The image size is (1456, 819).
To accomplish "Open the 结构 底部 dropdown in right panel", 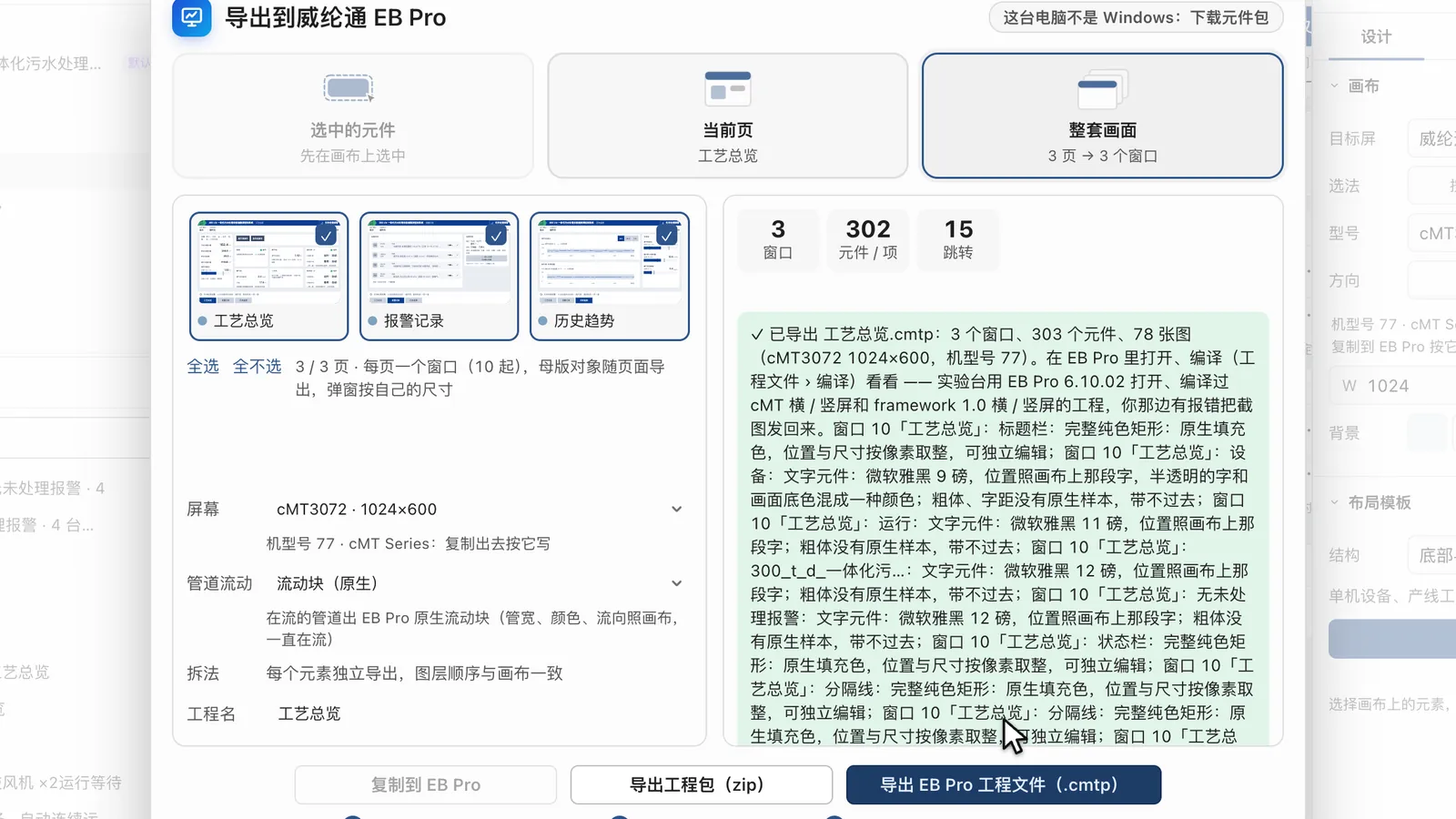I will click(x=1432, y=555).
